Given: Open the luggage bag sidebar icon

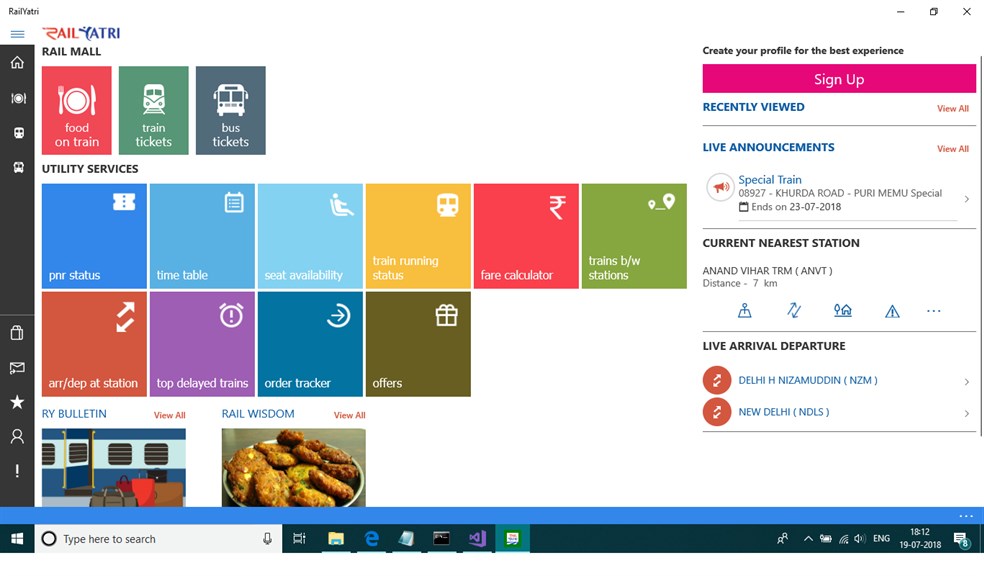Looking at the screenshot, I should 18,333.
